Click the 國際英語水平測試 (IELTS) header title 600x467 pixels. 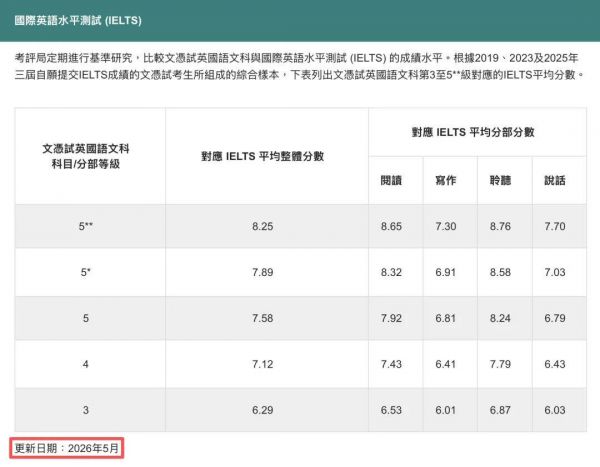78,20
